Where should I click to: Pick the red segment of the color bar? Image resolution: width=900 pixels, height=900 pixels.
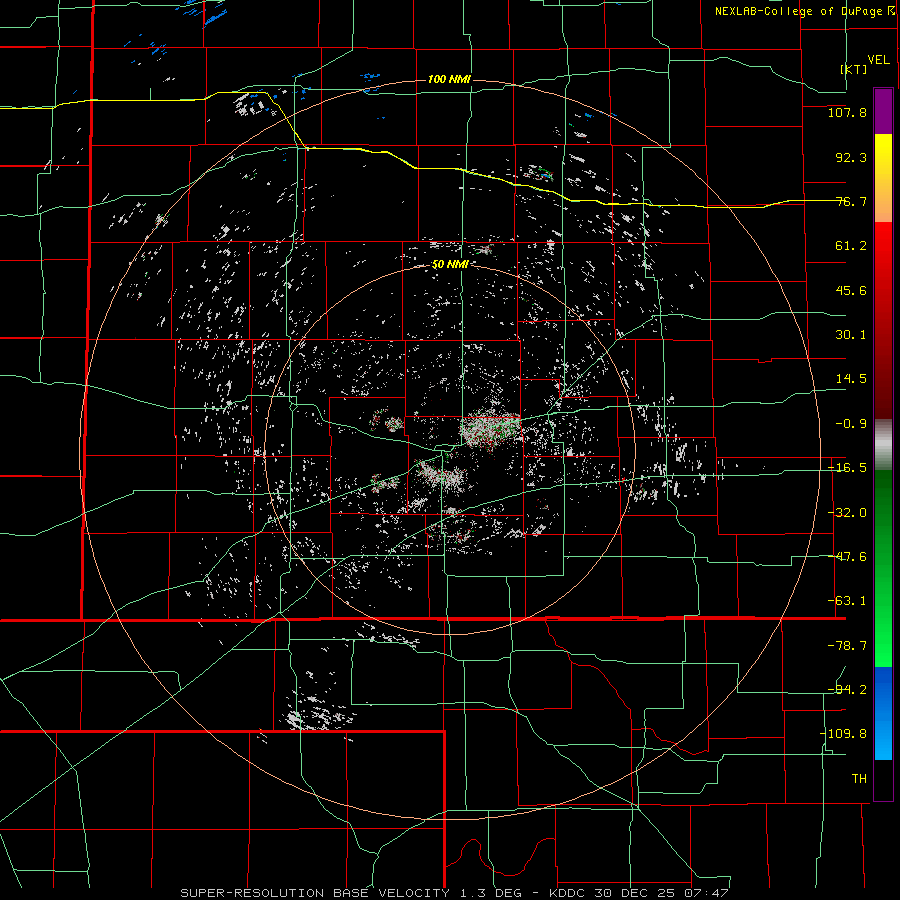(883, 320)
